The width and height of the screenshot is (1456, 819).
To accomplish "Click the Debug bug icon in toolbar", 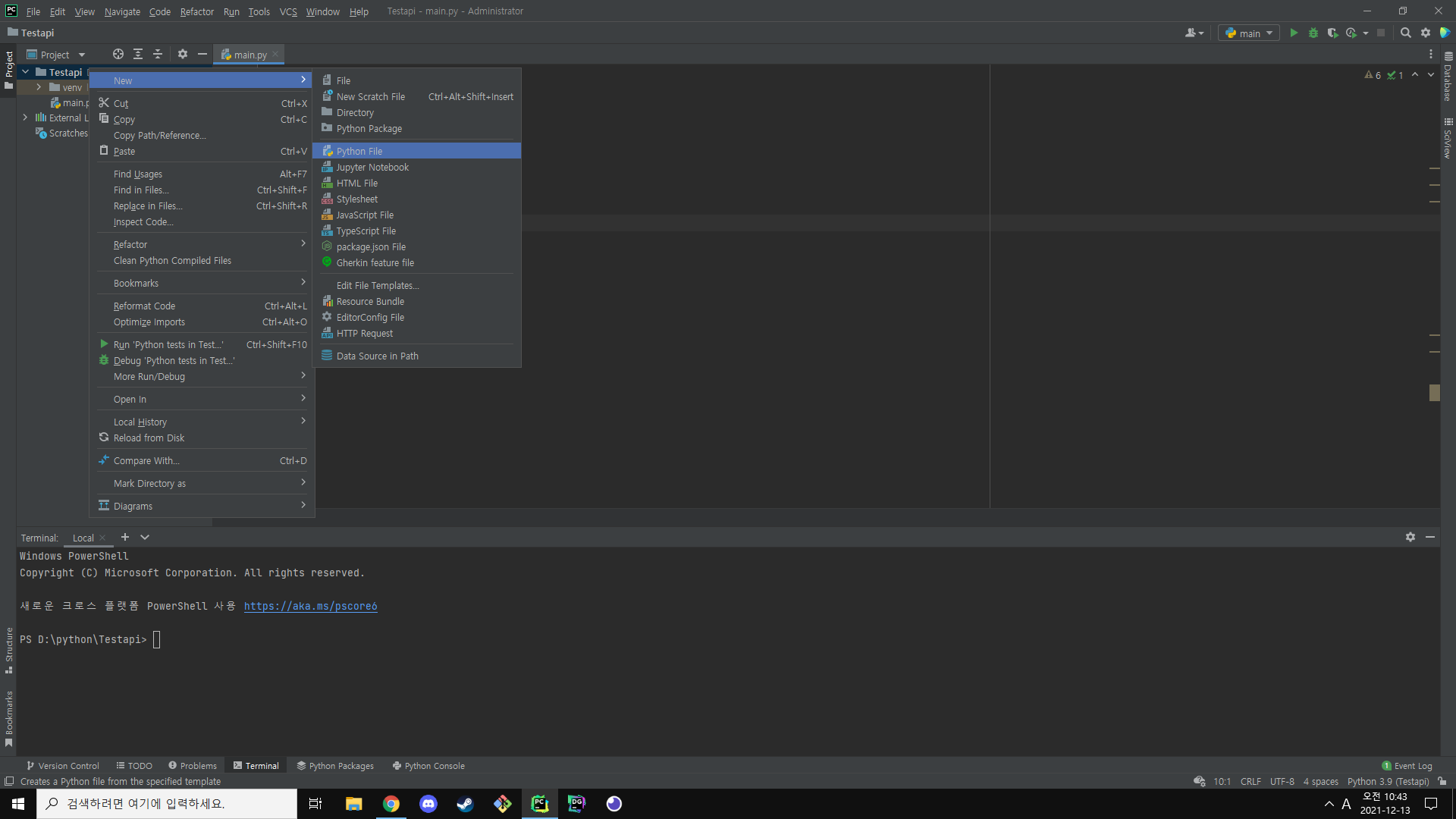I will [1313, 33].
